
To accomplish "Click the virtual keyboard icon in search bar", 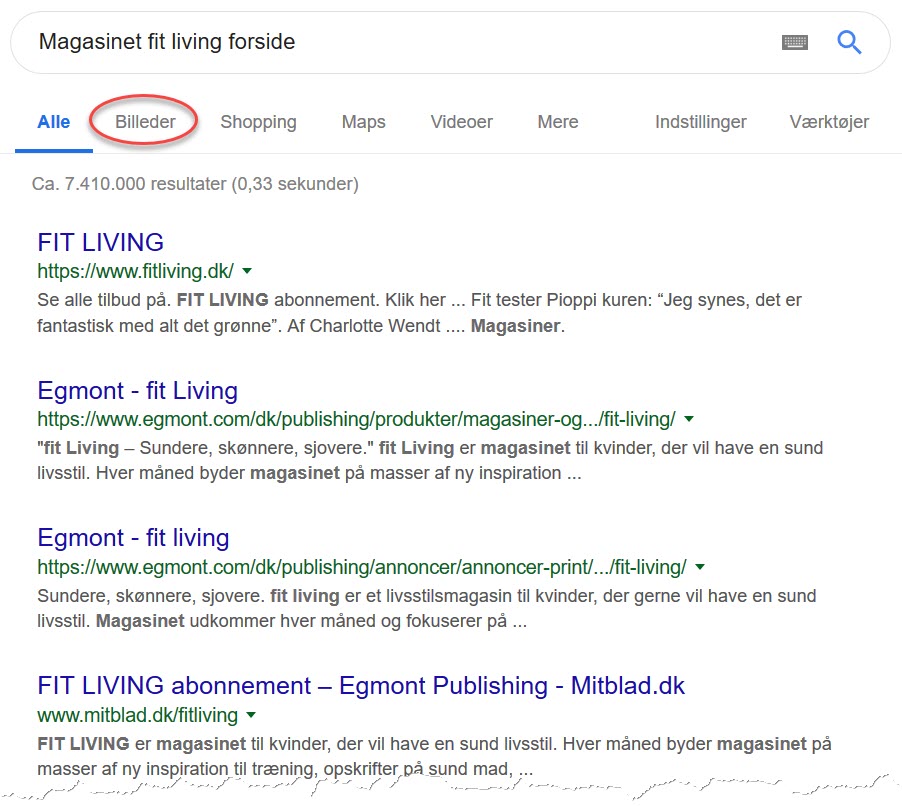I will pos(795,42).
